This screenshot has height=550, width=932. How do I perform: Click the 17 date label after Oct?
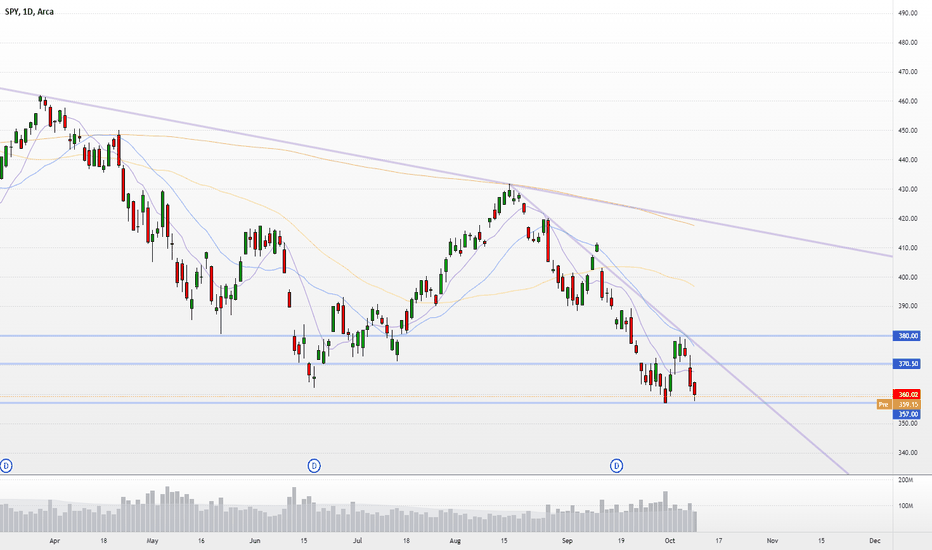[719, 541]
